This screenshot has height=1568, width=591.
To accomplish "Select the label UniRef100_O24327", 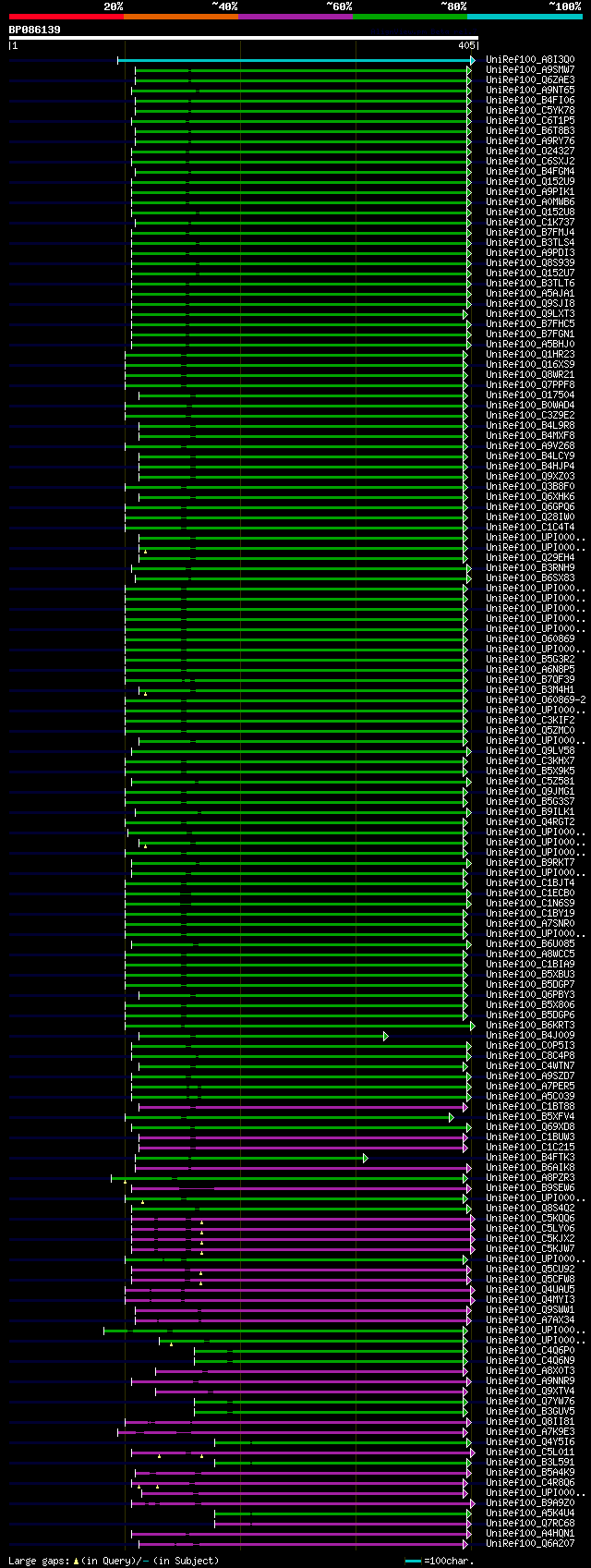I will point(530,152).
